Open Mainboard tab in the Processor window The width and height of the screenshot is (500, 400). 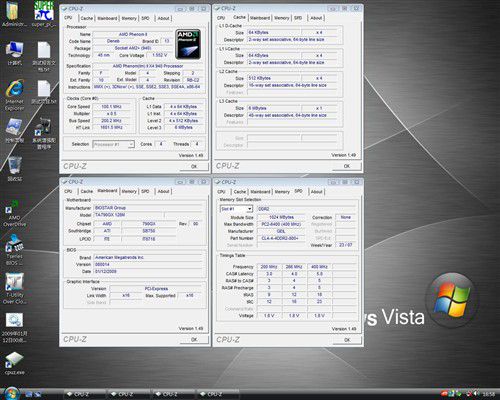107,18
